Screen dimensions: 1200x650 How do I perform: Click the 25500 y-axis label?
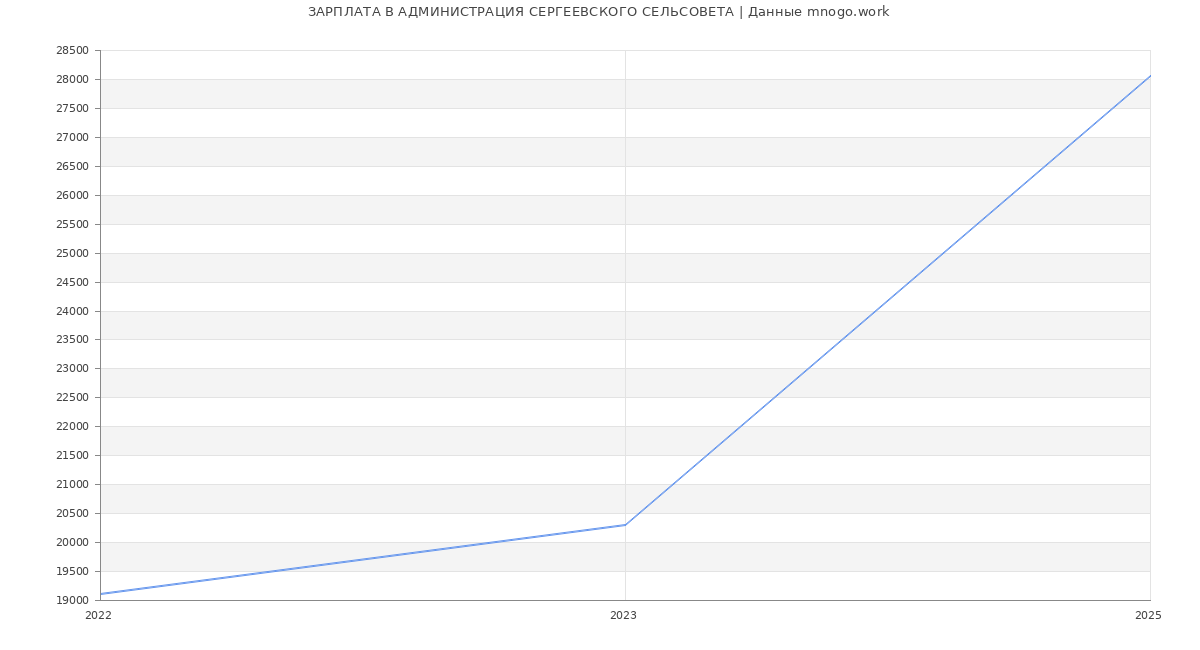pos(72,224)
